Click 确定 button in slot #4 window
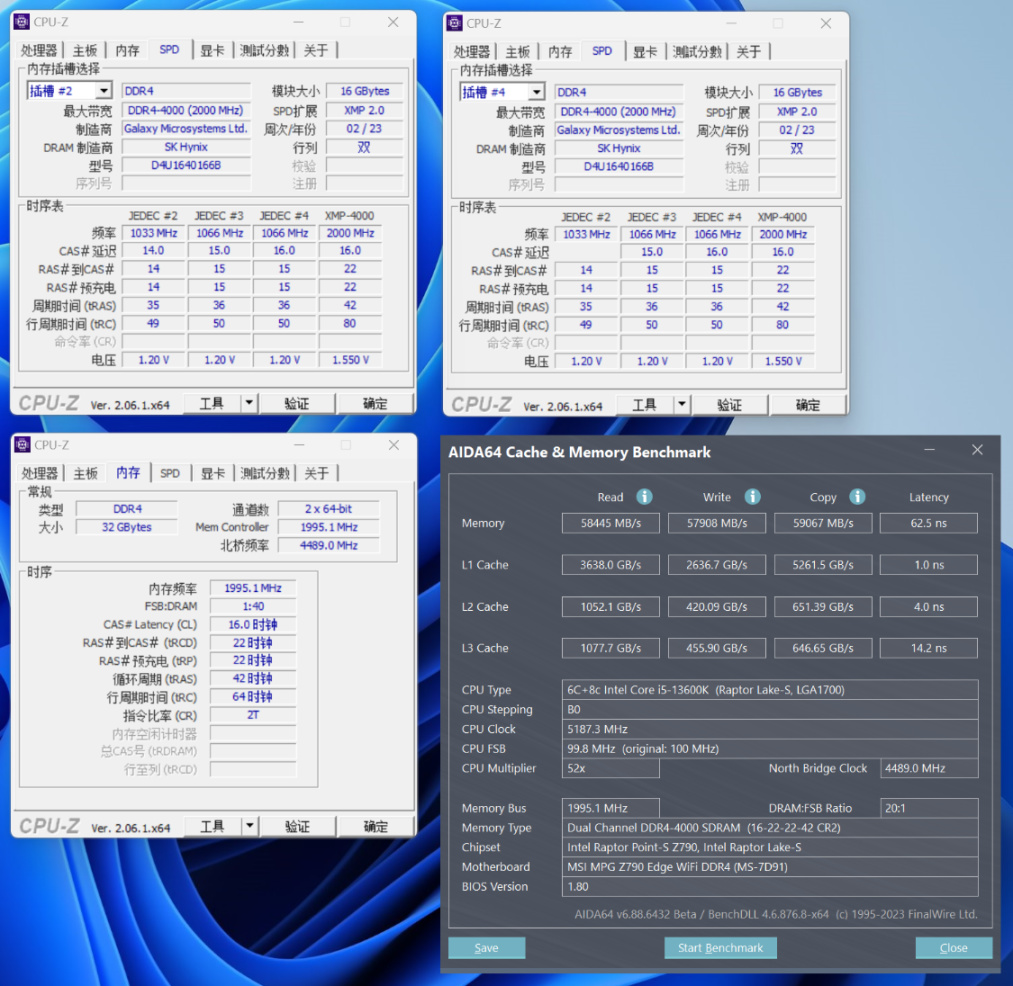The width and height of the screenshot is (1013, 986). pyautogui.click(x=808, y=404)
